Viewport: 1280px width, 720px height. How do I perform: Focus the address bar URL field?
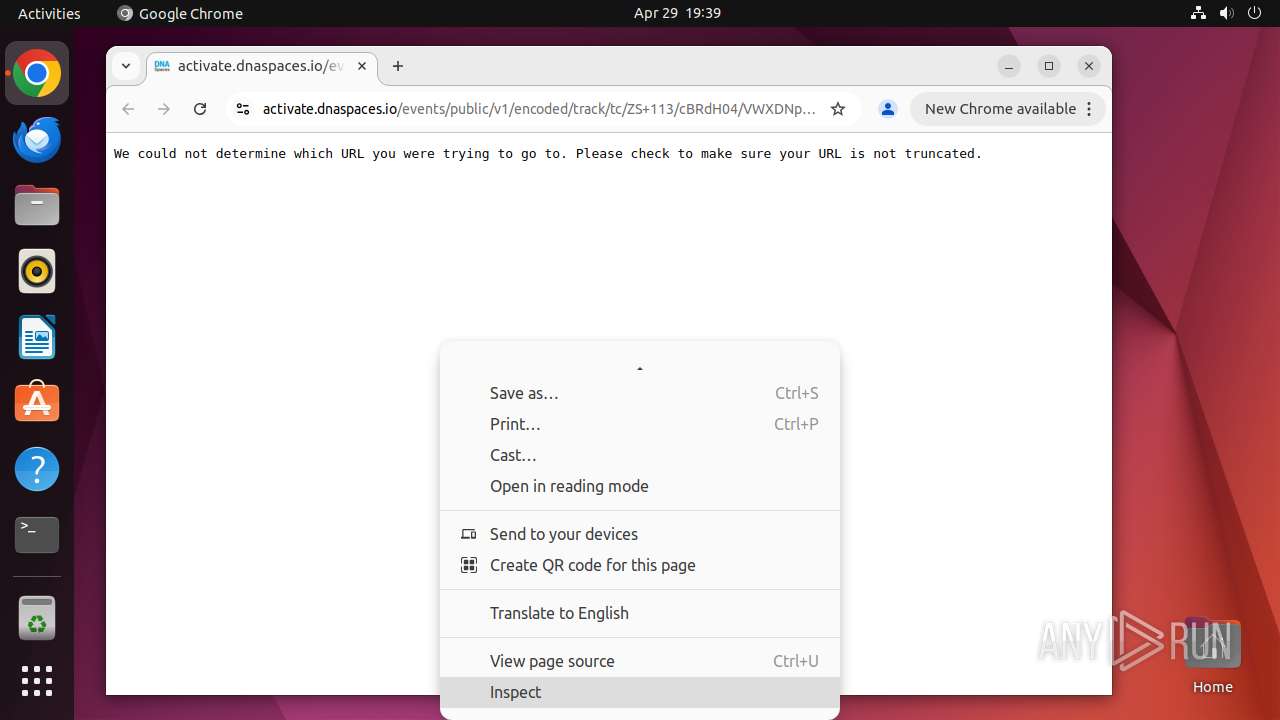click(539, 109)
